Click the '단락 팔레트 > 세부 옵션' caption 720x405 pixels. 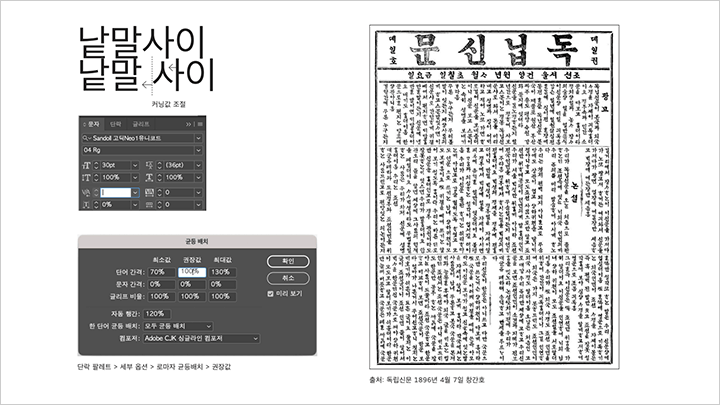click(x=154, y=367)
